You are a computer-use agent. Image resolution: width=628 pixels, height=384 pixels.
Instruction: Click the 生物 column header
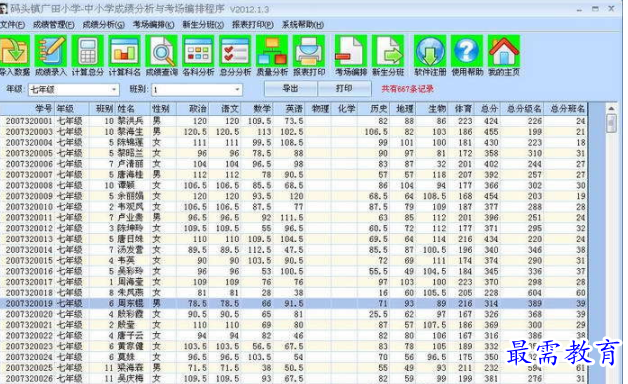click(432, 109)
